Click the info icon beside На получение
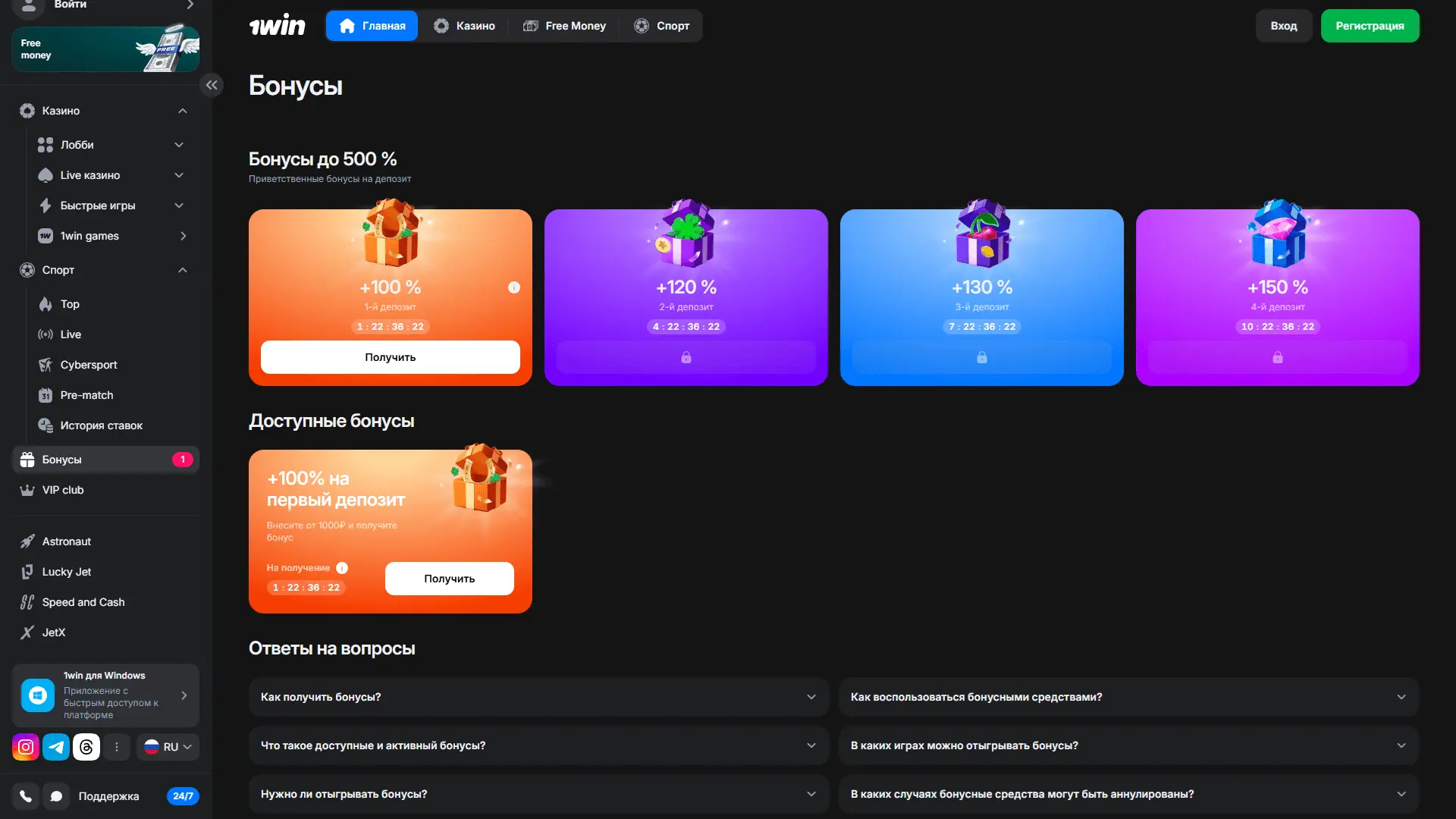 pos(342,568)
